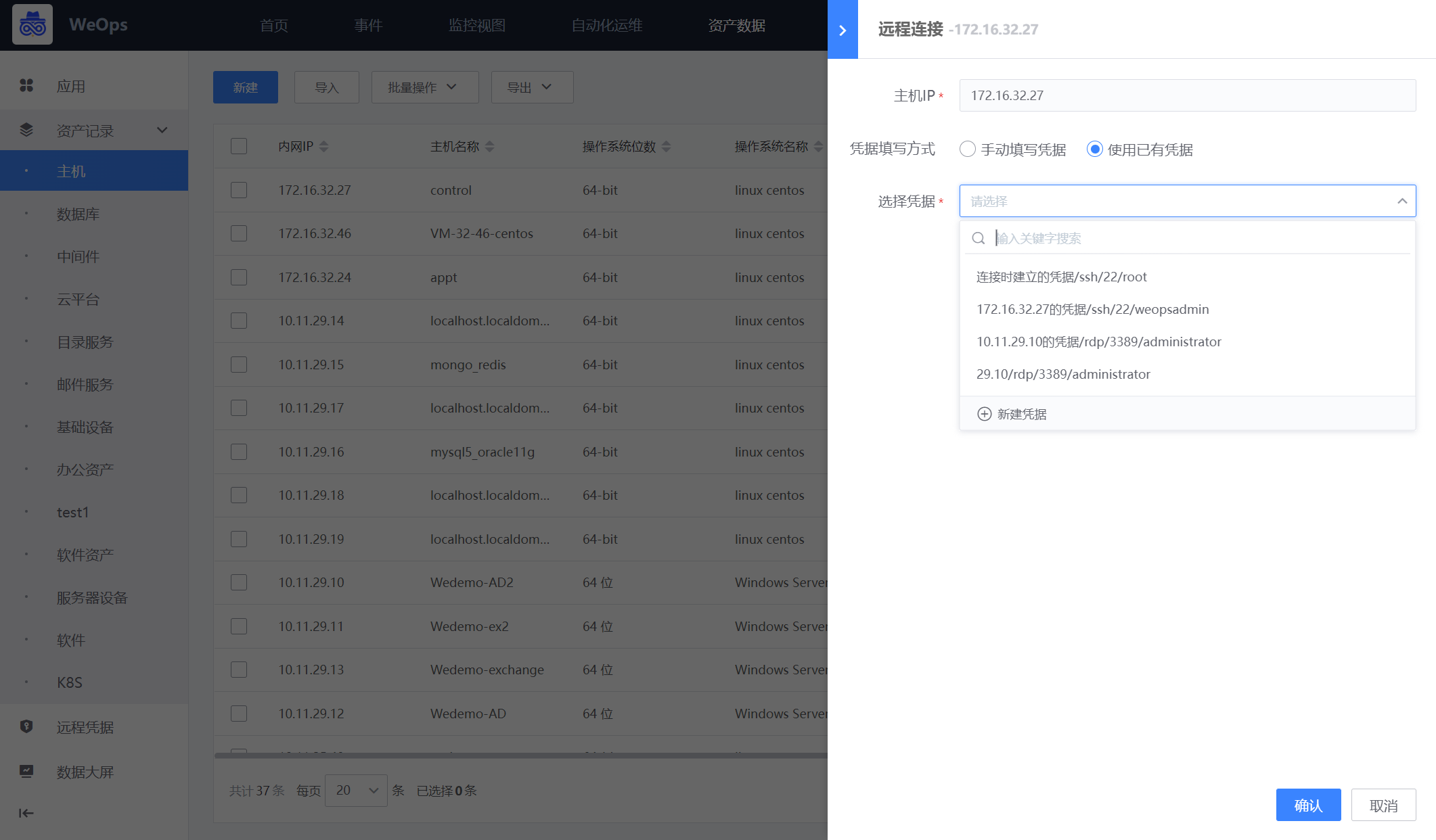Open the 批量操作 dropdown
1436x840 pixels.
(x=424, y=87)
